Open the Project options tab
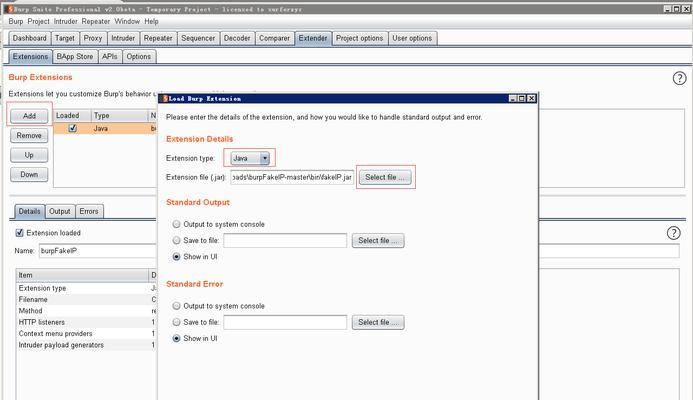The image size is (693, 400). 359,39
